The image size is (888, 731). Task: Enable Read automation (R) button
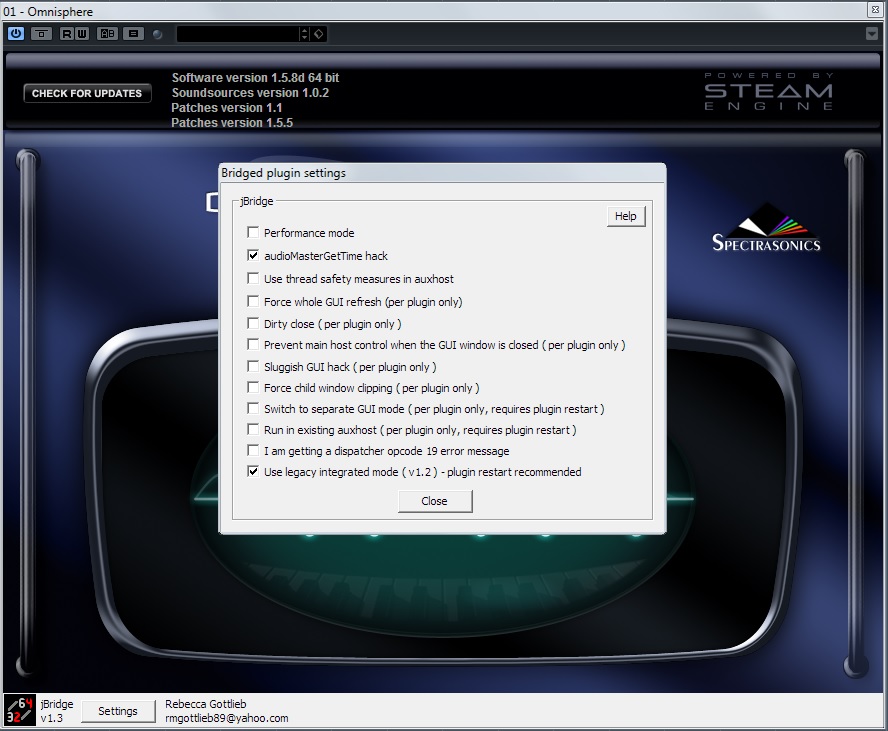[x=67, y=34]
